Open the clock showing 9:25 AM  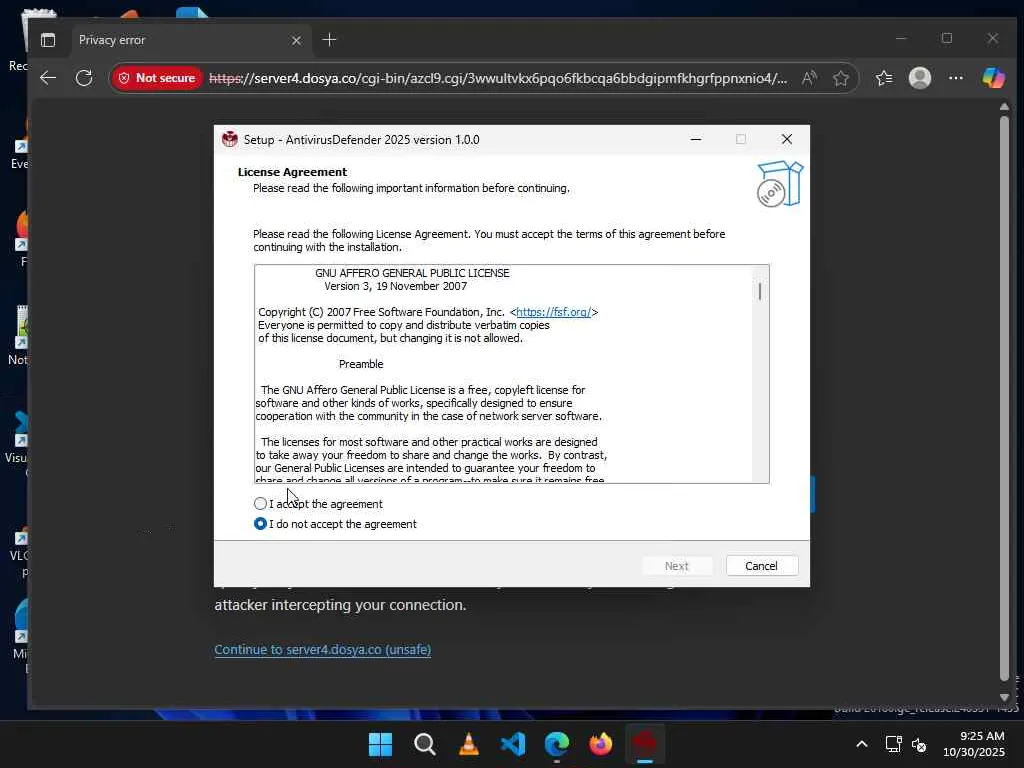click(974, 744)
